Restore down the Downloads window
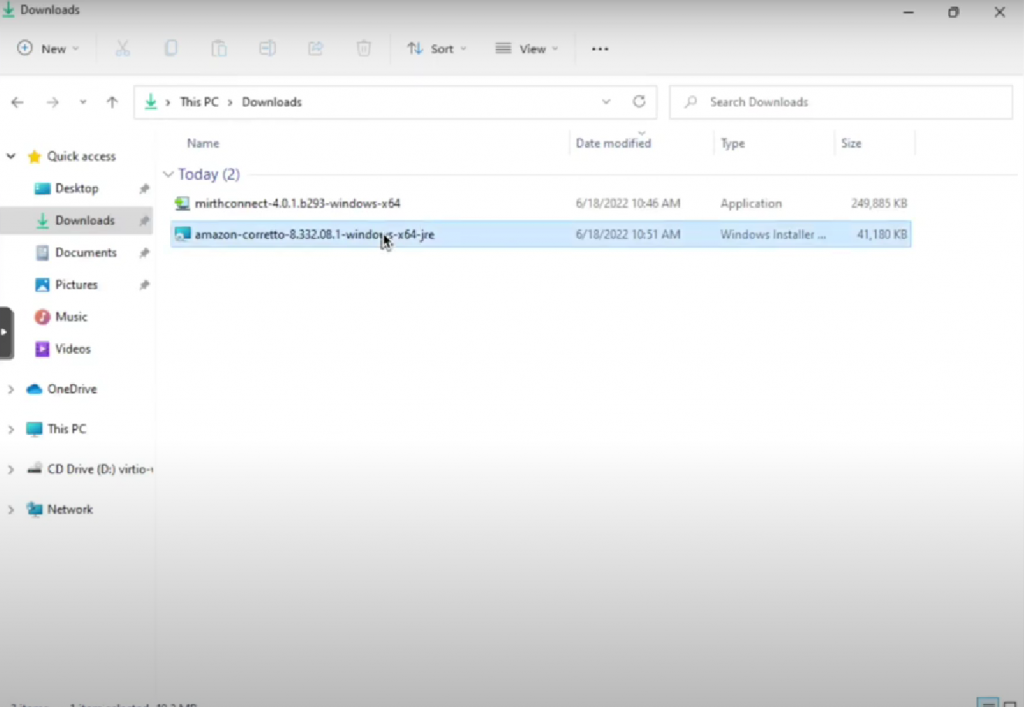The width and height of the screenshot is (1024, 707). [953, 12]
